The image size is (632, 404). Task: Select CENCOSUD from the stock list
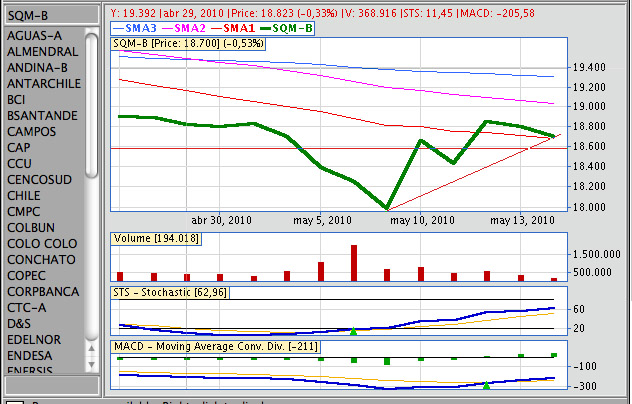[41, 179]
